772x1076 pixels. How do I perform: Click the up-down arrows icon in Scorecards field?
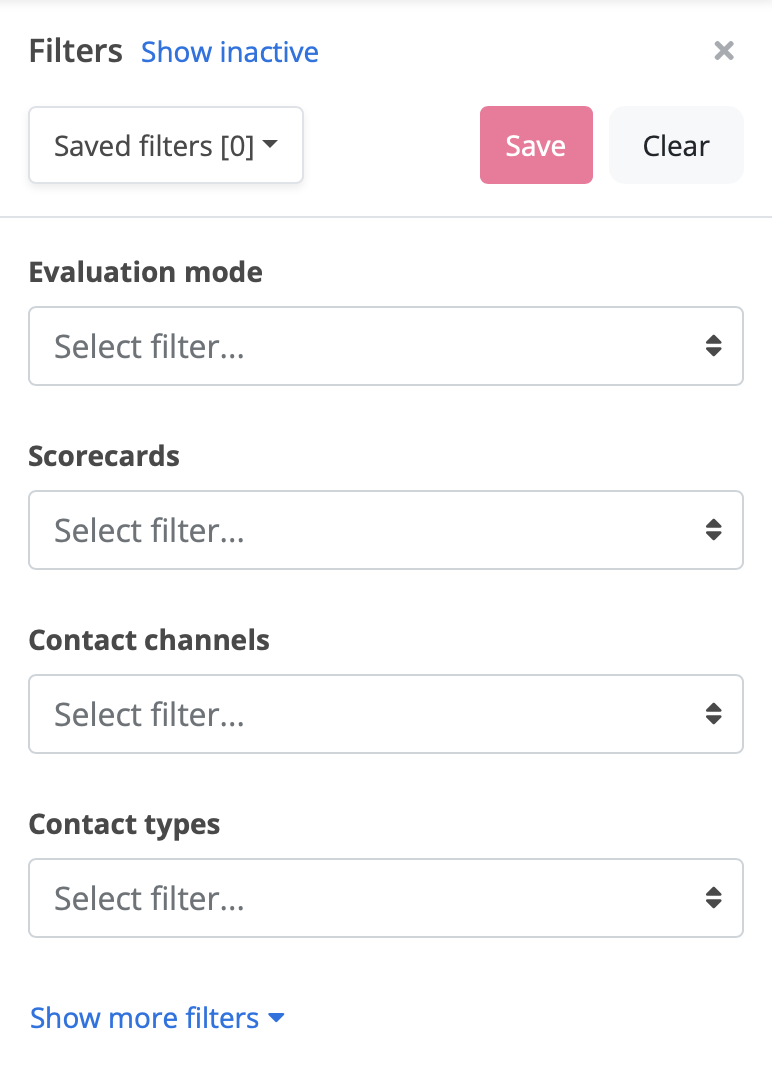tap(713, 530)
